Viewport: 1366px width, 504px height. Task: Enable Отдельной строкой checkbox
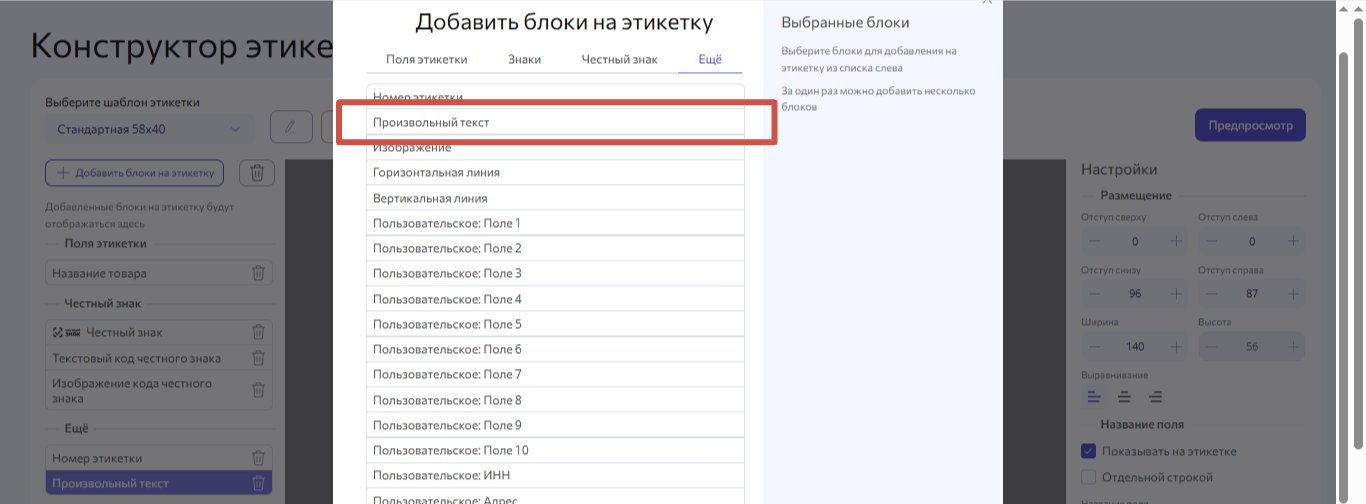[x=1090, y=477]
